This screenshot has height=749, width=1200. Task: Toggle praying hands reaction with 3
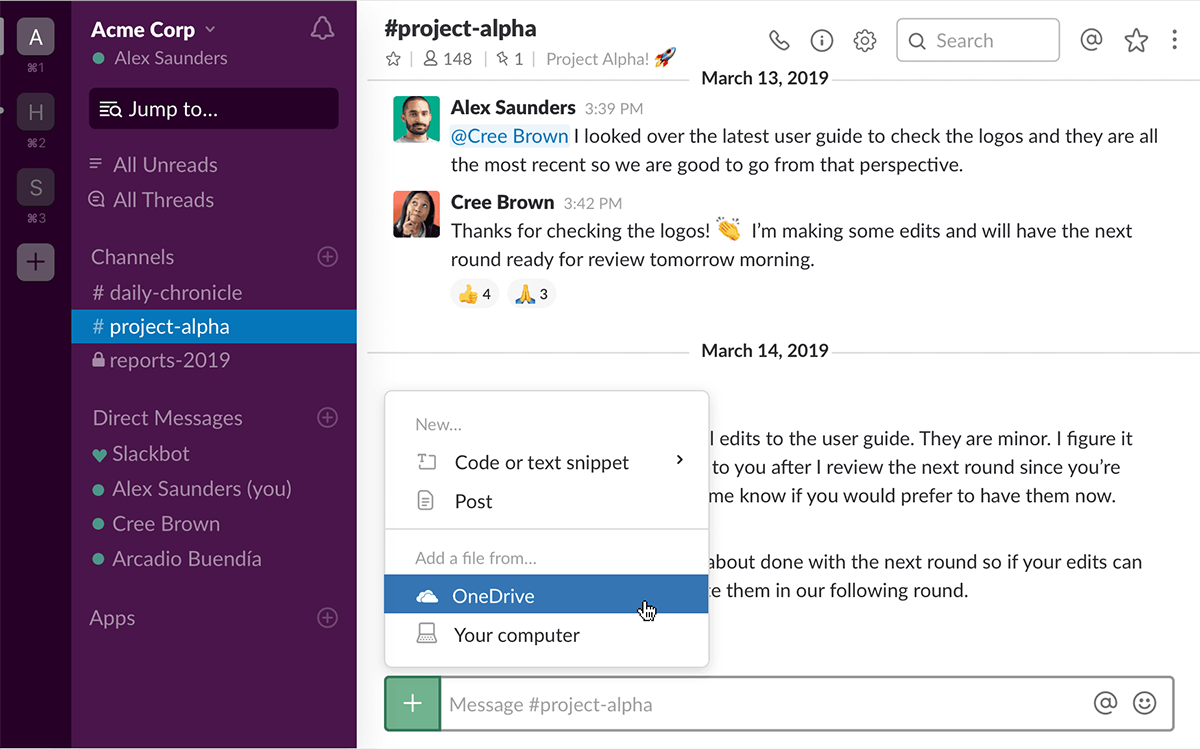(x=531, y=294)
